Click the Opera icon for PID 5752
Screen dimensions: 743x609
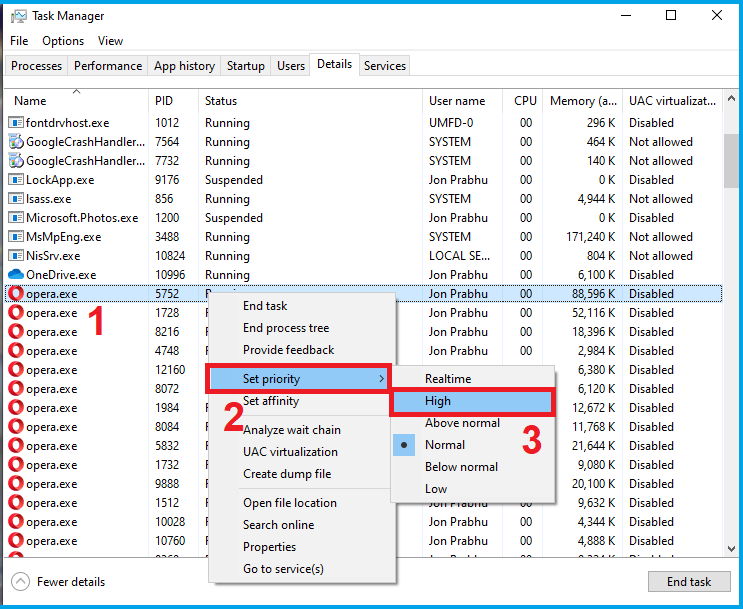coord(16,293)
